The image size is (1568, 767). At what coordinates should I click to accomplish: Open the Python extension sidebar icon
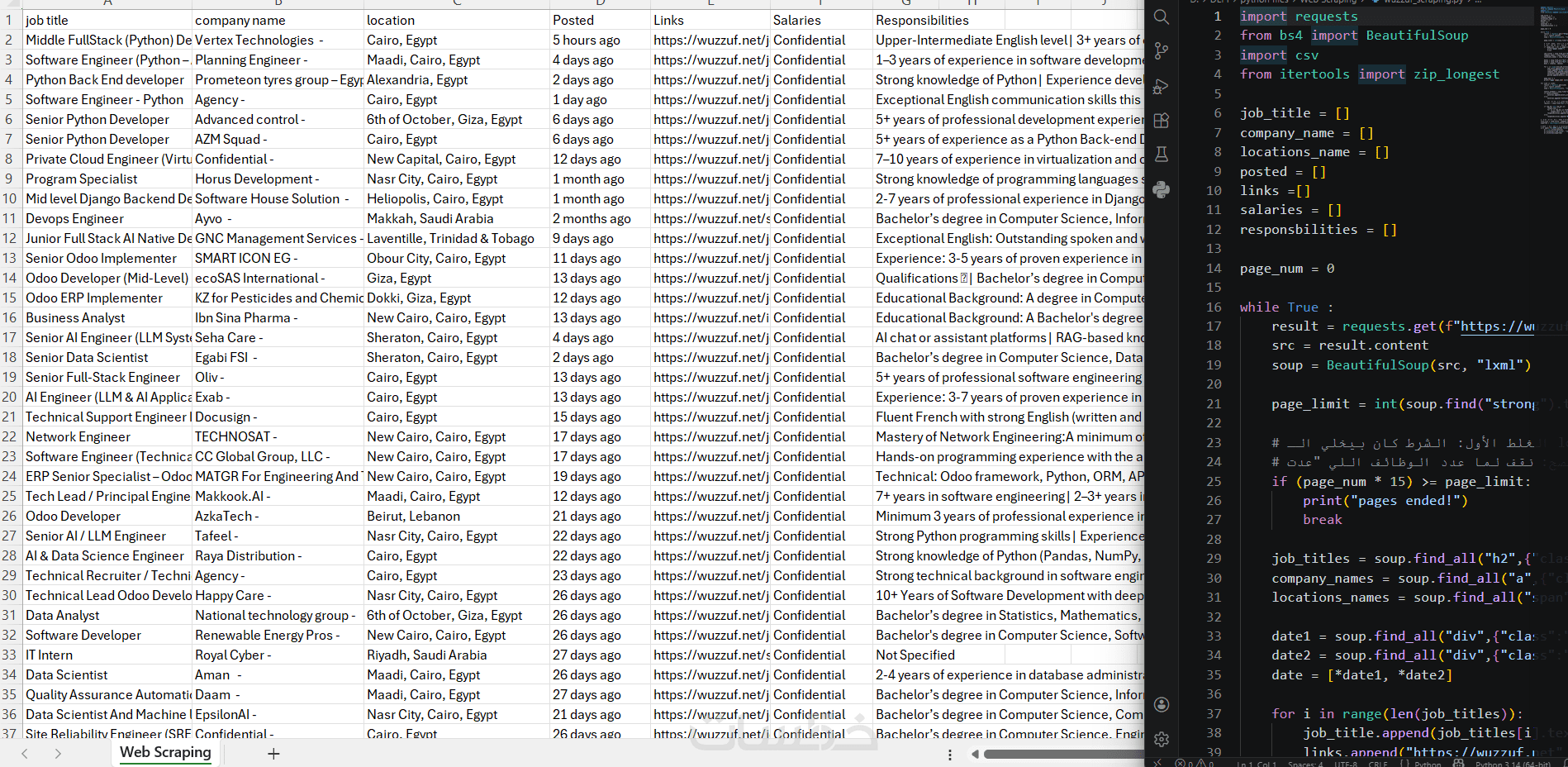coord(1162,189)
